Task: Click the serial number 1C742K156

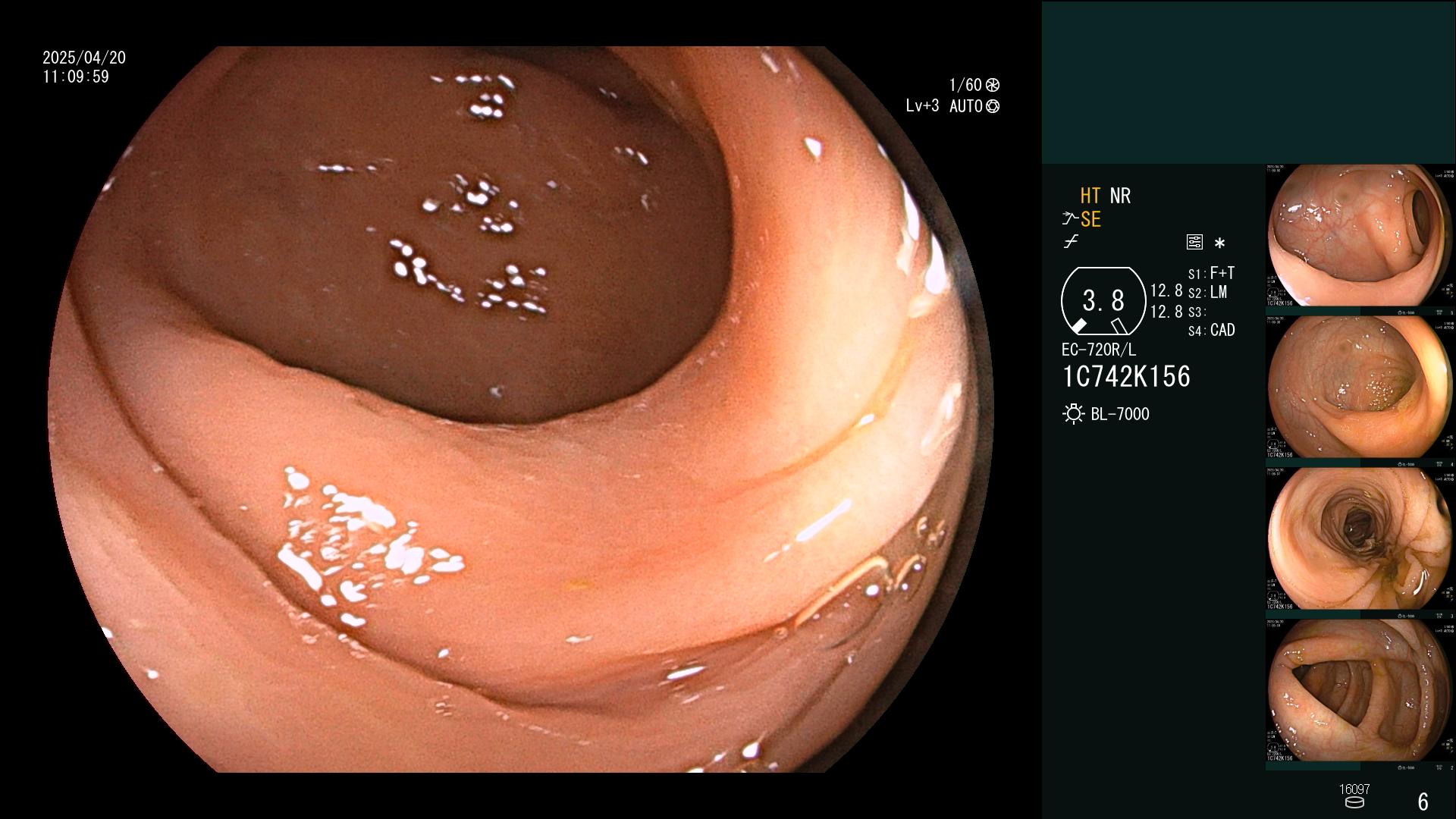Action: point(1126,377)
